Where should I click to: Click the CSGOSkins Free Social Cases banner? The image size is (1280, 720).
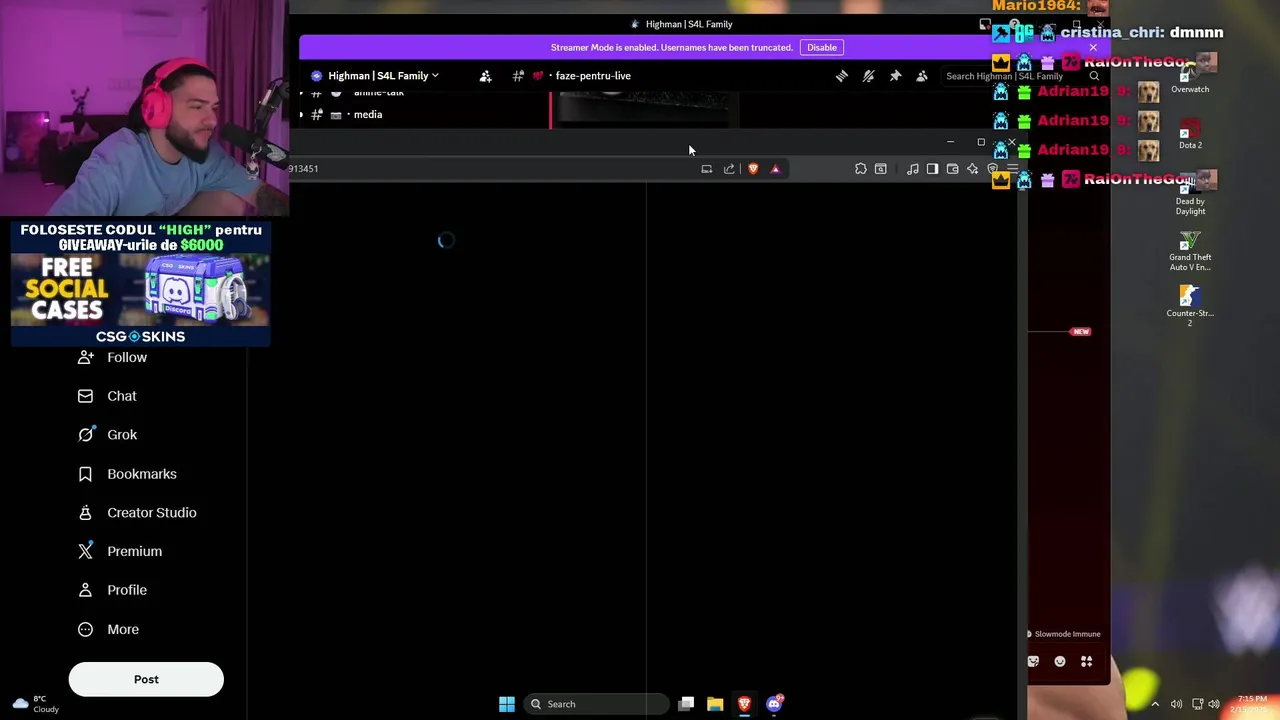click(140, 283)
